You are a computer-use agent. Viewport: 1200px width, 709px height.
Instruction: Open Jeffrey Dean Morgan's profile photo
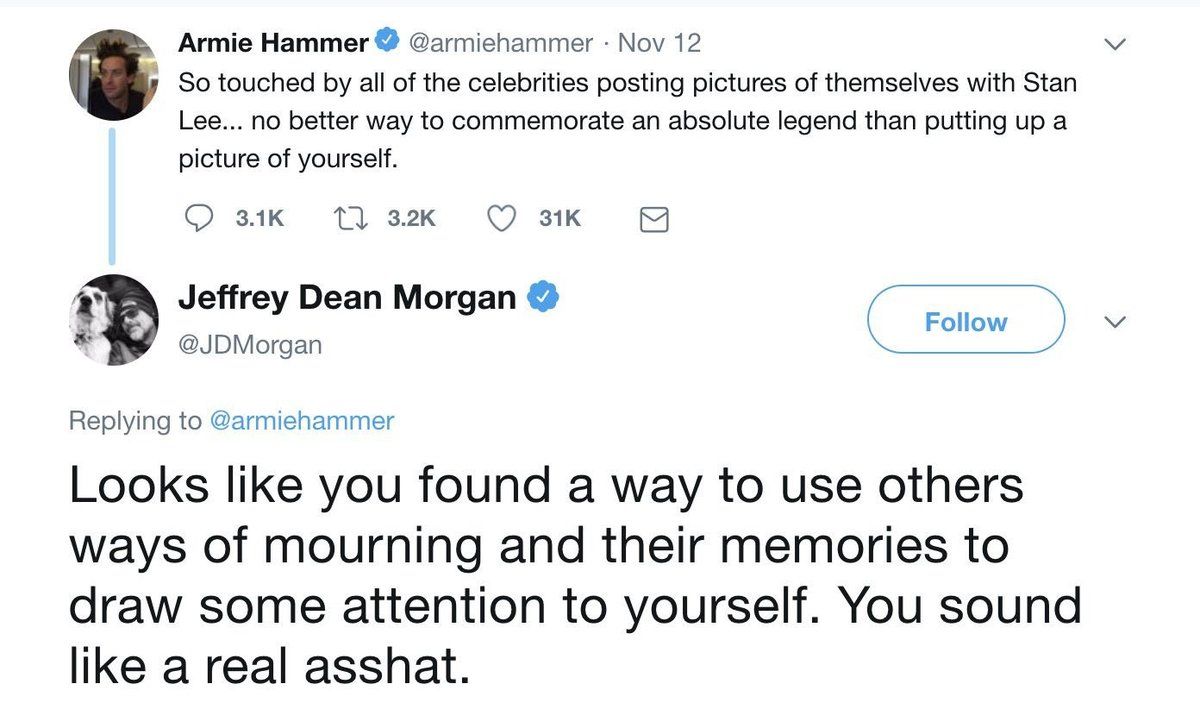[113, 320]
